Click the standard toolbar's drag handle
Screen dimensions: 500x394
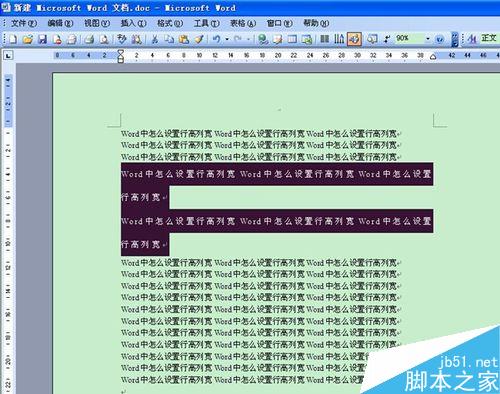coord(4,39)
